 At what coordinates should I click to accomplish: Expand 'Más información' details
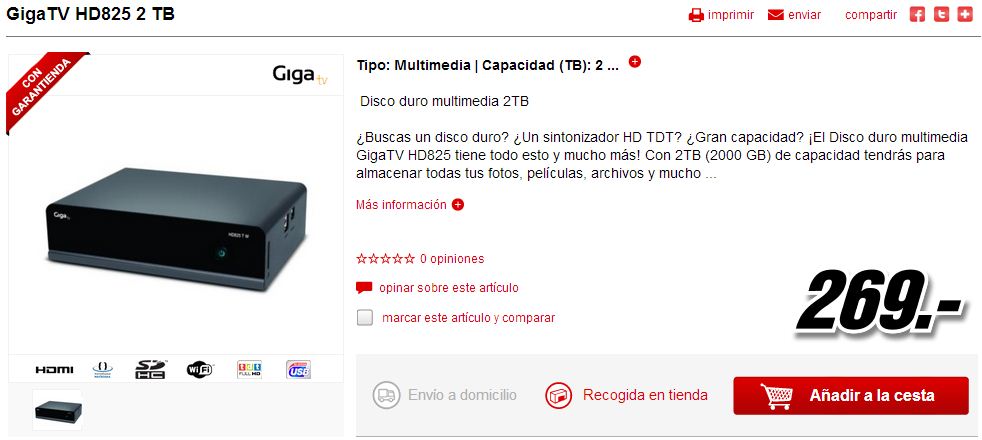coord(410,205)
